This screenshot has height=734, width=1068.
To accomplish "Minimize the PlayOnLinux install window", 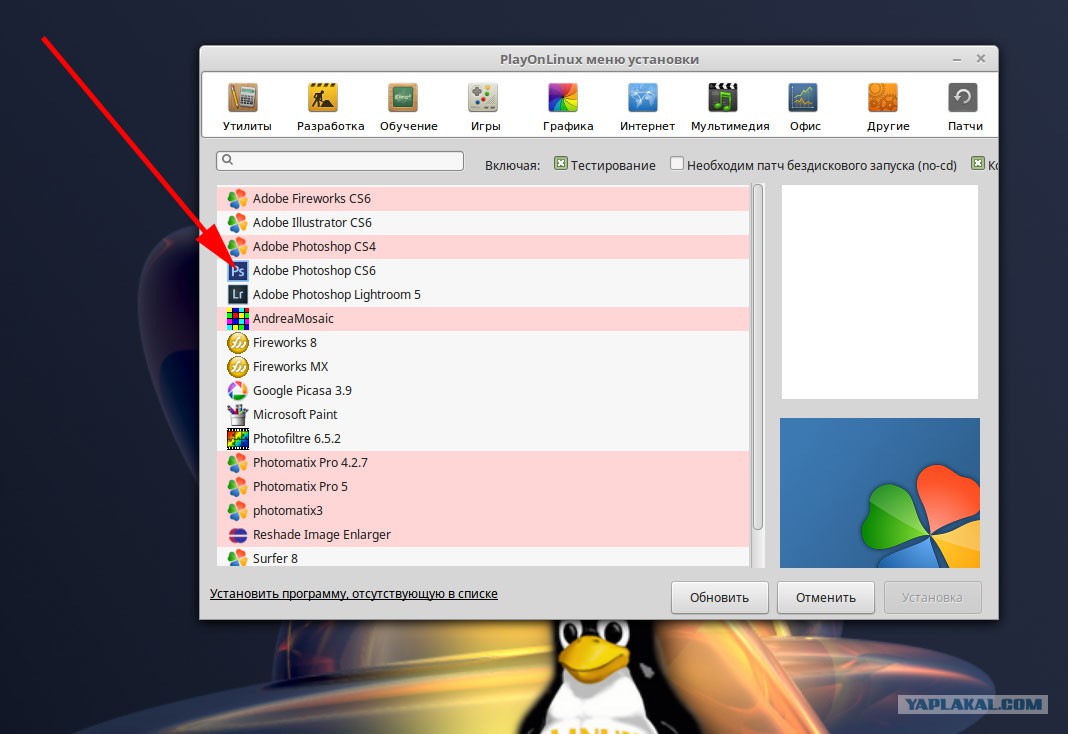I will (957, 60).
